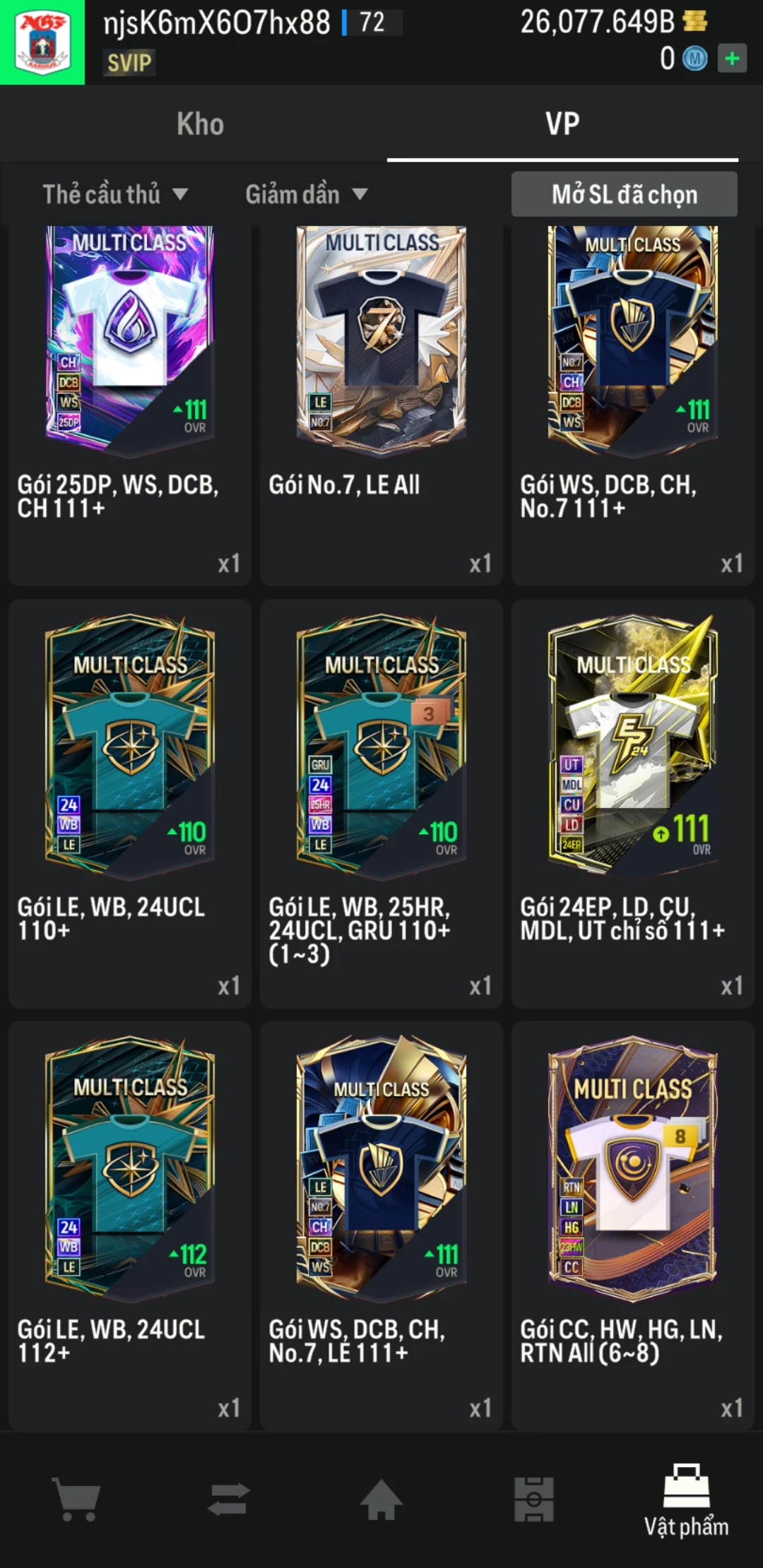Tap the green plus add-currency icon
The image size is (763, 1568).
[733, 58]
